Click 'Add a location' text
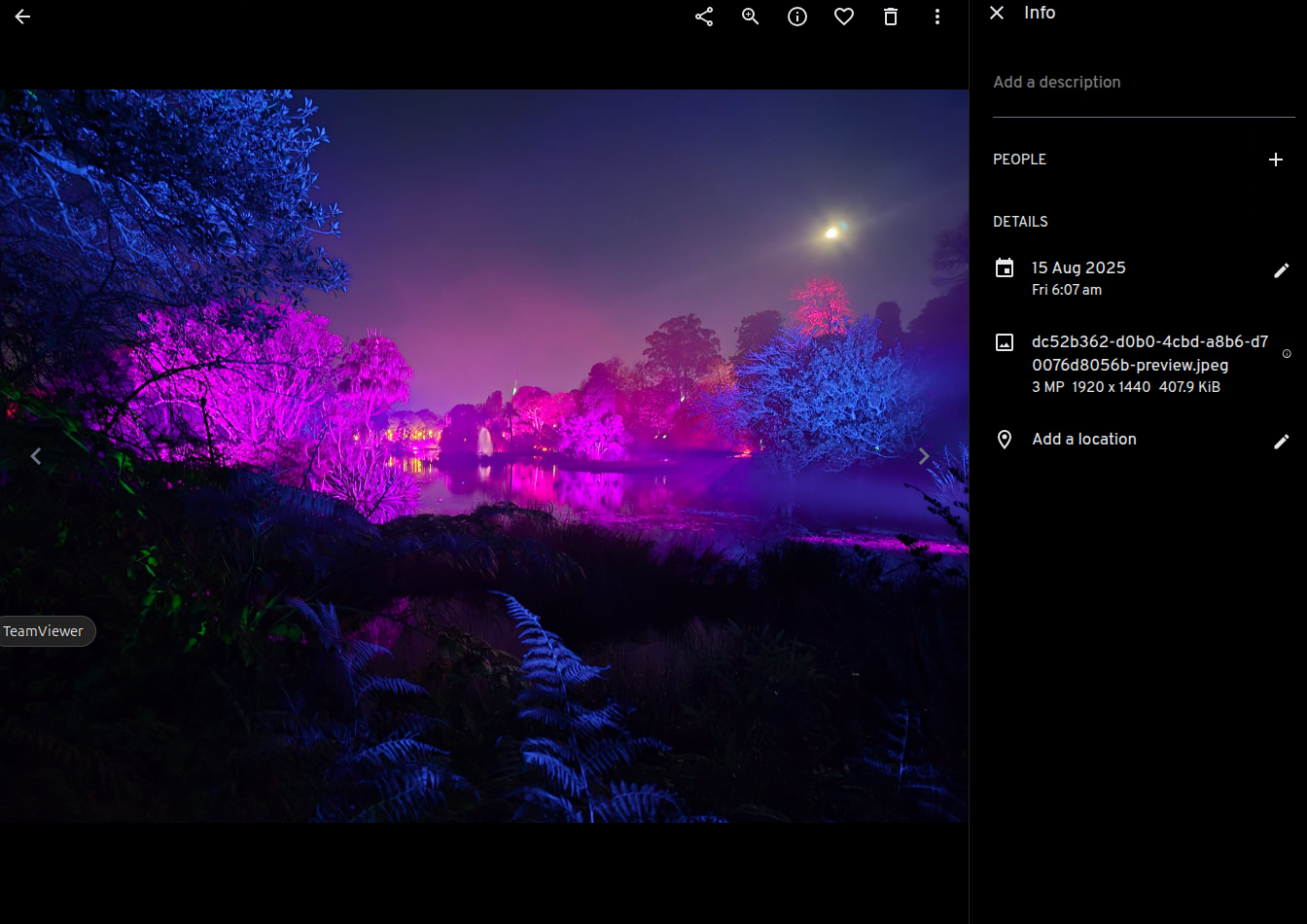The width and height of the screenshot is (1307, 924). pos(1084,440)
